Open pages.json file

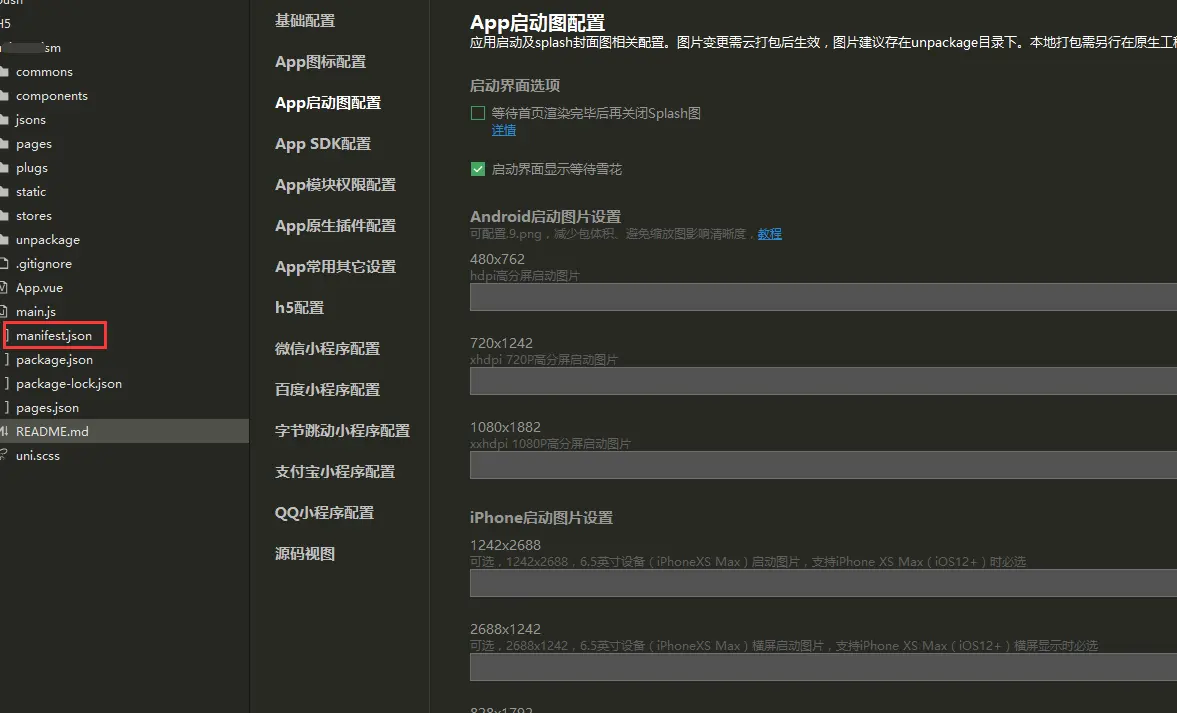coord(47,408)
